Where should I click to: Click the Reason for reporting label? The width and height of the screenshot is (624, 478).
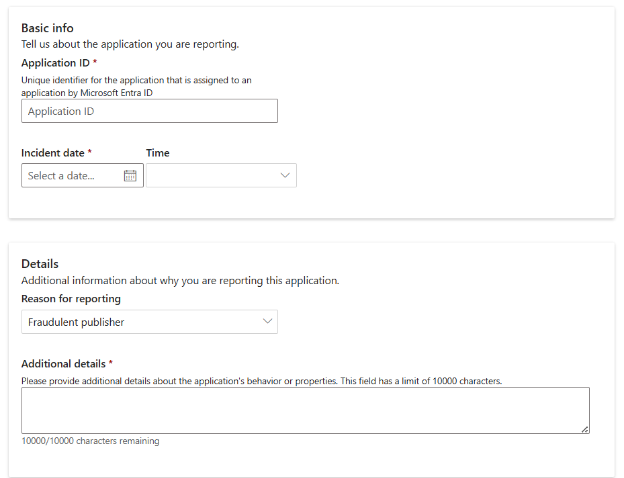click(71, 299)
